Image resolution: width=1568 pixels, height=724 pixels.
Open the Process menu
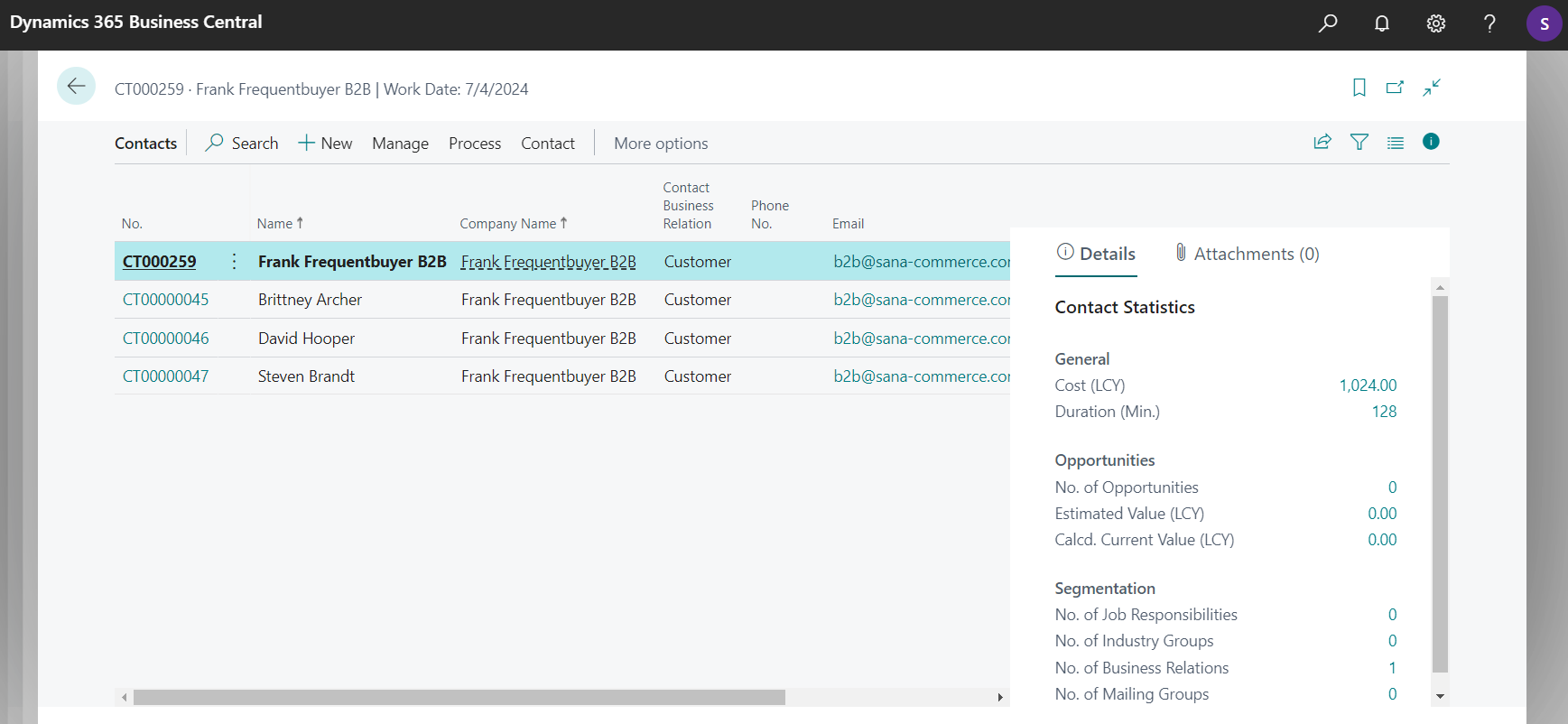(x=475, y=144)
